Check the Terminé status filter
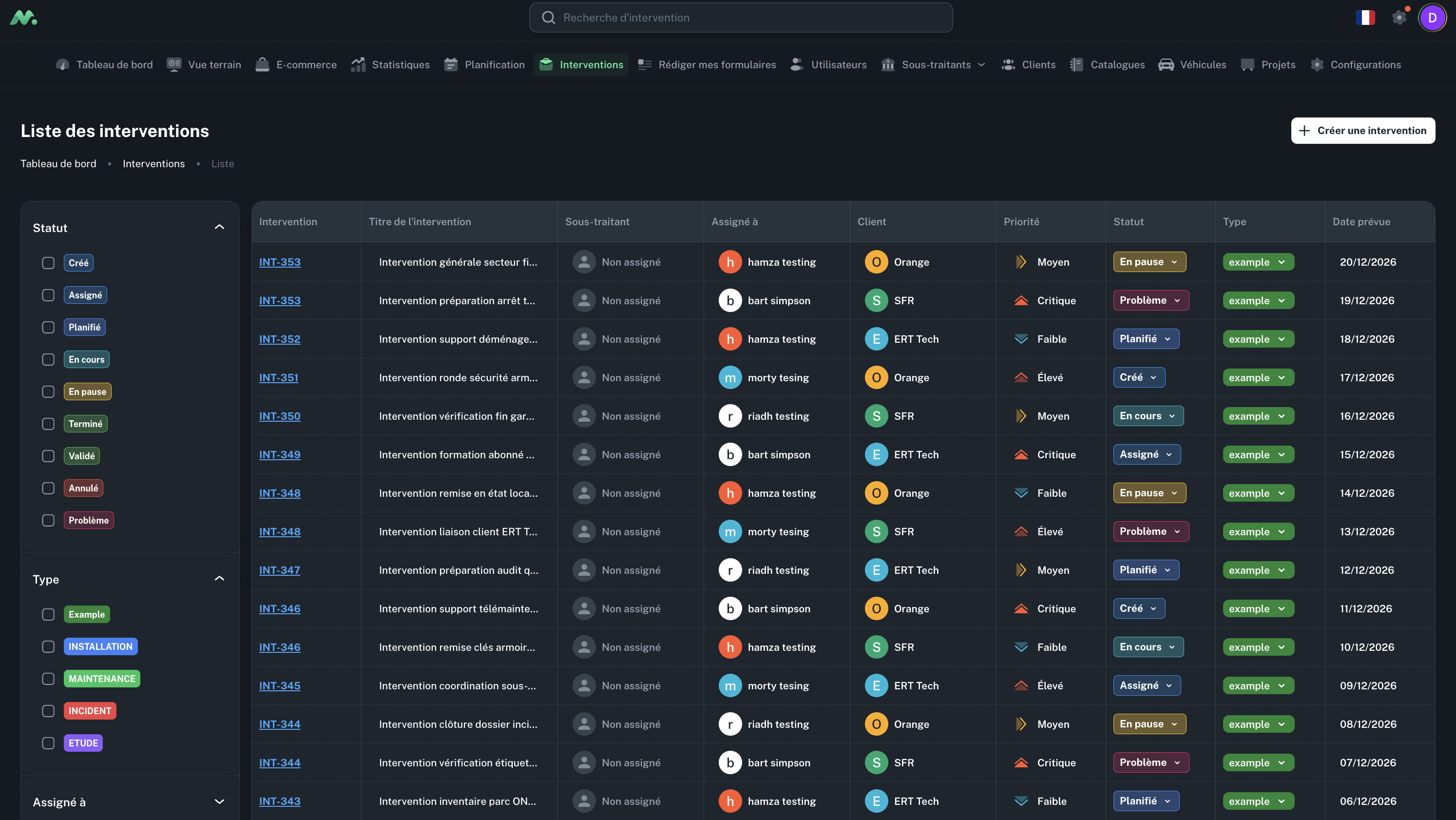This screenshot has height=820, width=1456. pyautogui.click(x=48, y=424)
